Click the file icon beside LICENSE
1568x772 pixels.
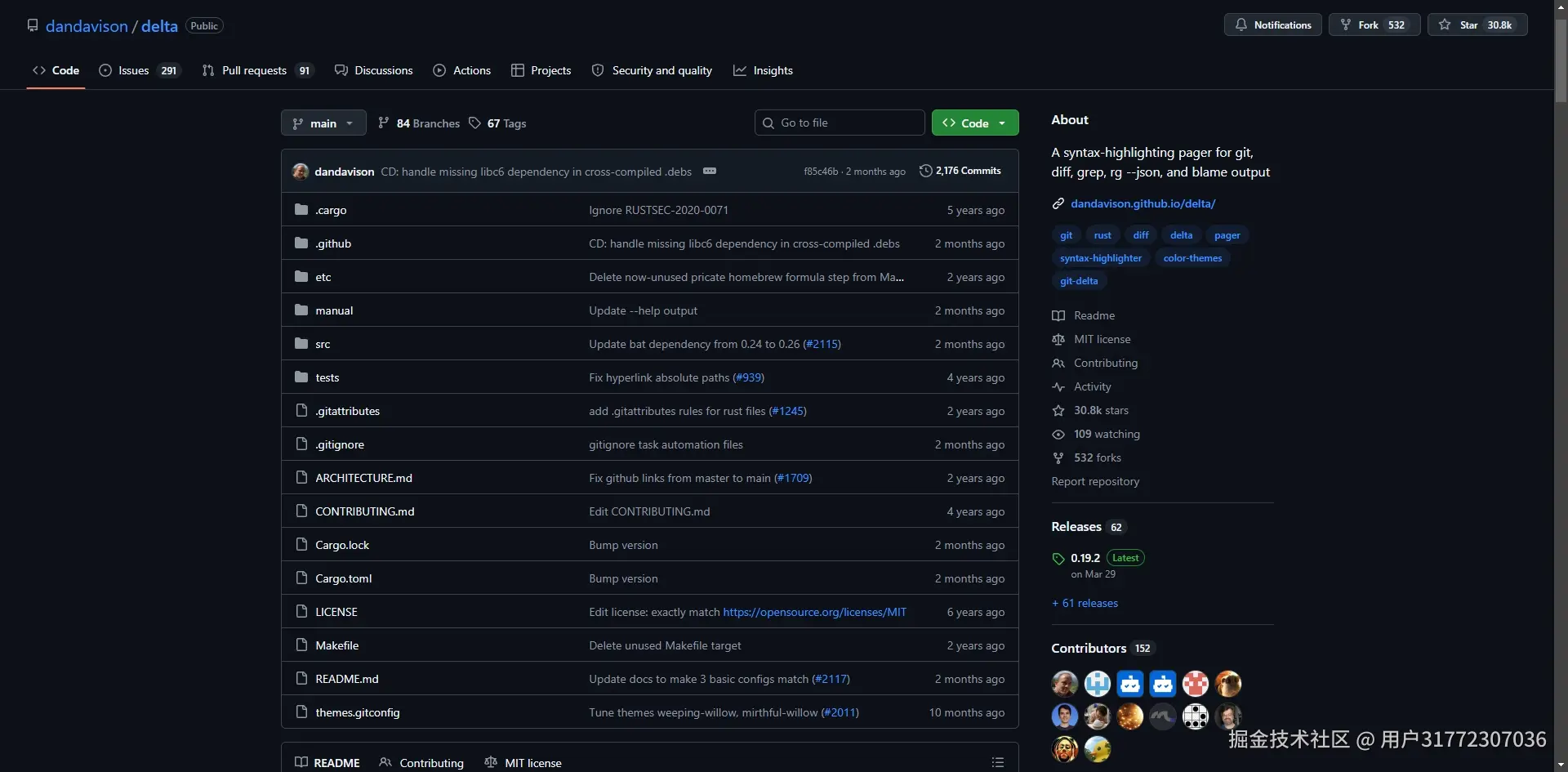click(x=301, y=612)
